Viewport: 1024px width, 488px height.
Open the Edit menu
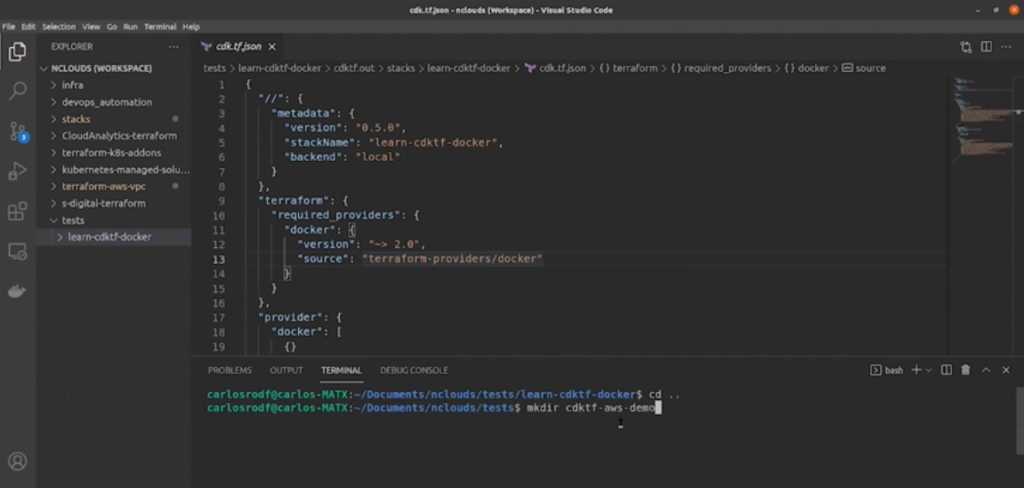[x=28, y=27]
